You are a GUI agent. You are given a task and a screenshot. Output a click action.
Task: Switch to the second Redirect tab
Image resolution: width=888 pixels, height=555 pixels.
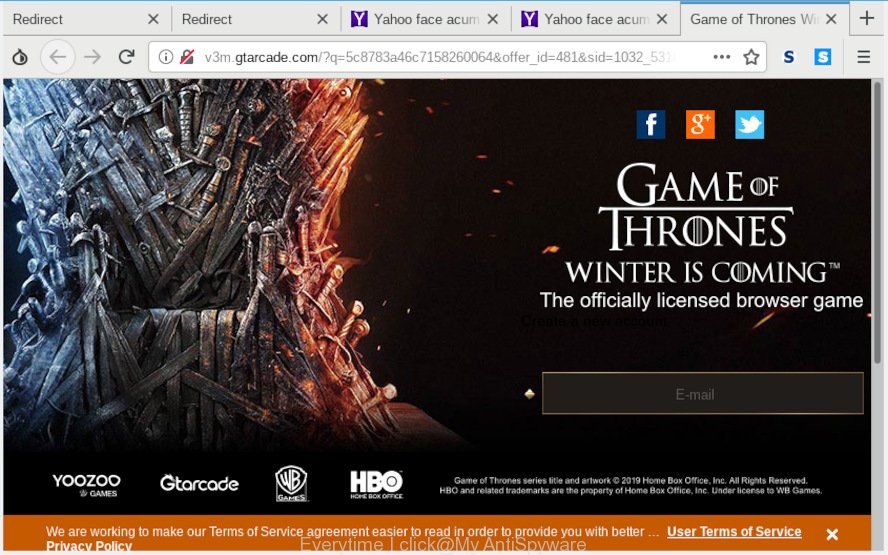pos(255,19)
